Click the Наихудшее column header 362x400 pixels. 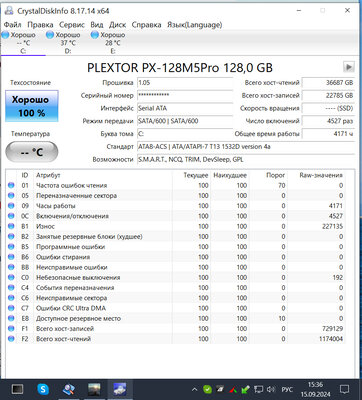[x=230, y=175]
